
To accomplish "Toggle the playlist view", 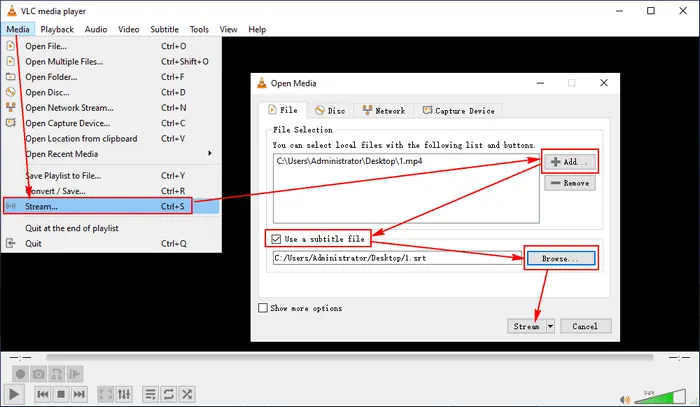I will (x=150, y=394).
